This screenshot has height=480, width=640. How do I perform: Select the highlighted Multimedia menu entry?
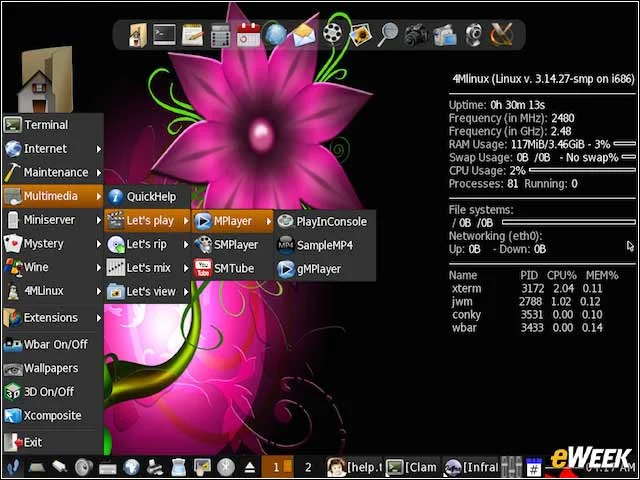[52, 196]
